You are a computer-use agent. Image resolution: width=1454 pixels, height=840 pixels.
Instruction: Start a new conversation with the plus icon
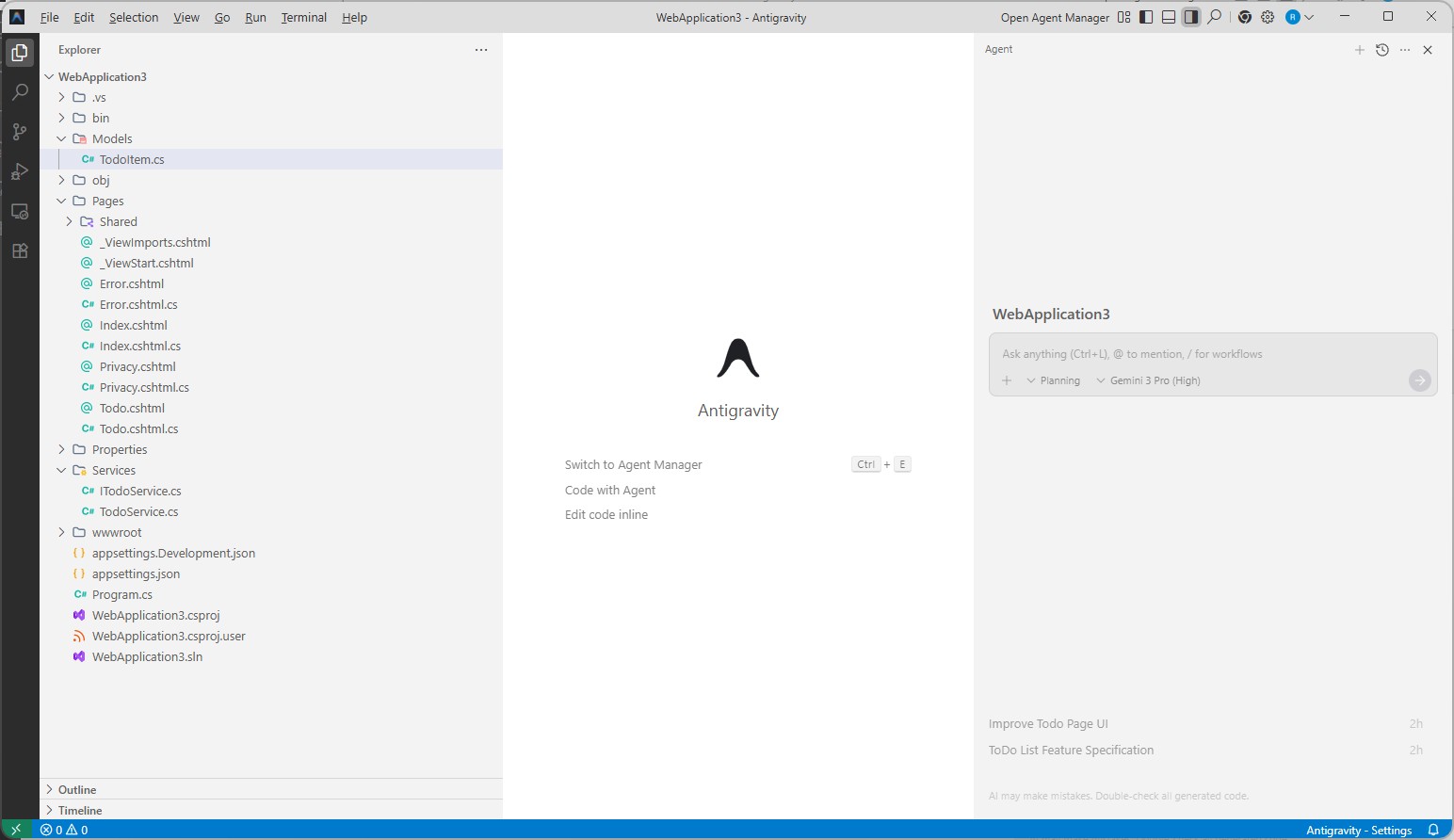pyautogui.click(x=1360, y=50)
